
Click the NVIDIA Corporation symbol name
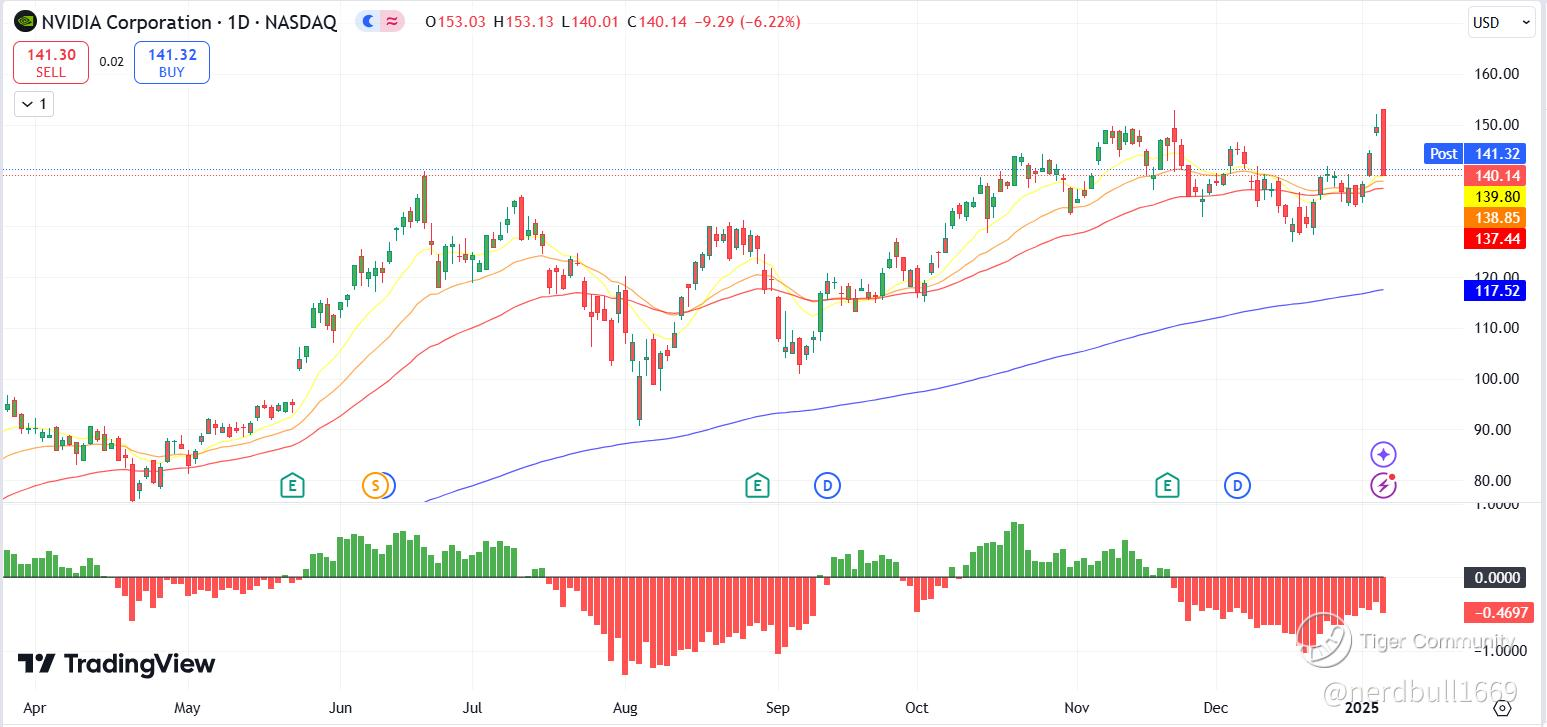(x=125, y=22)
